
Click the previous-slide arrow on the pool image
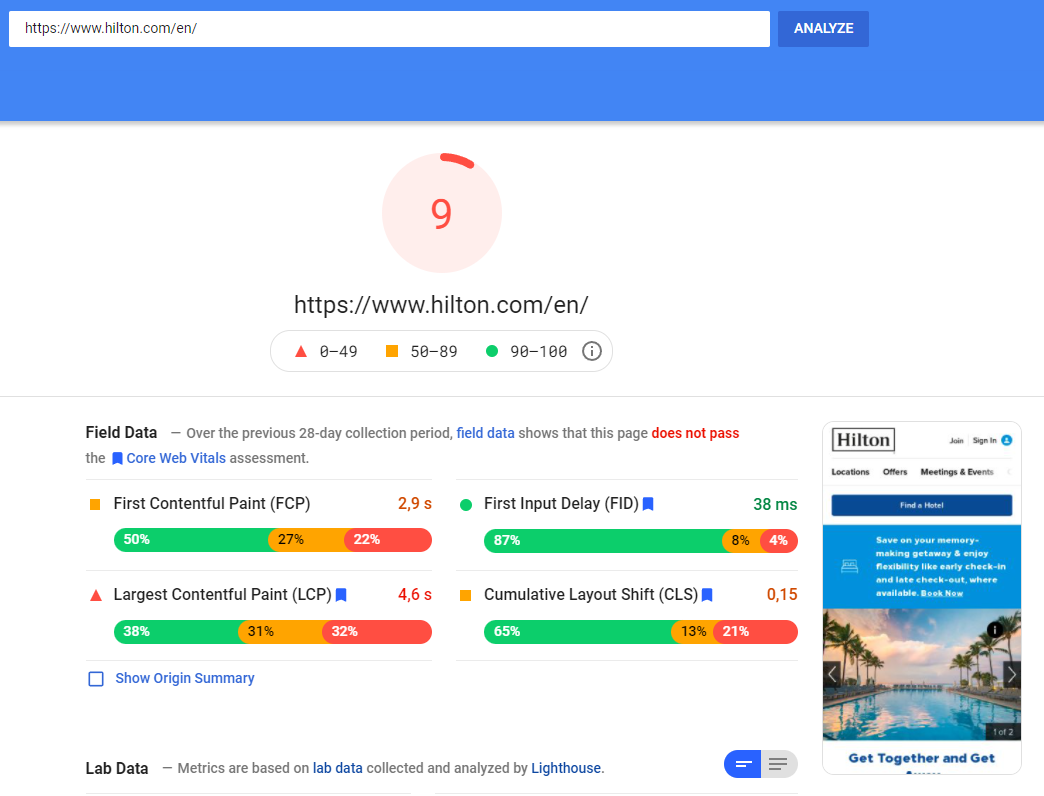click(832, 674)
